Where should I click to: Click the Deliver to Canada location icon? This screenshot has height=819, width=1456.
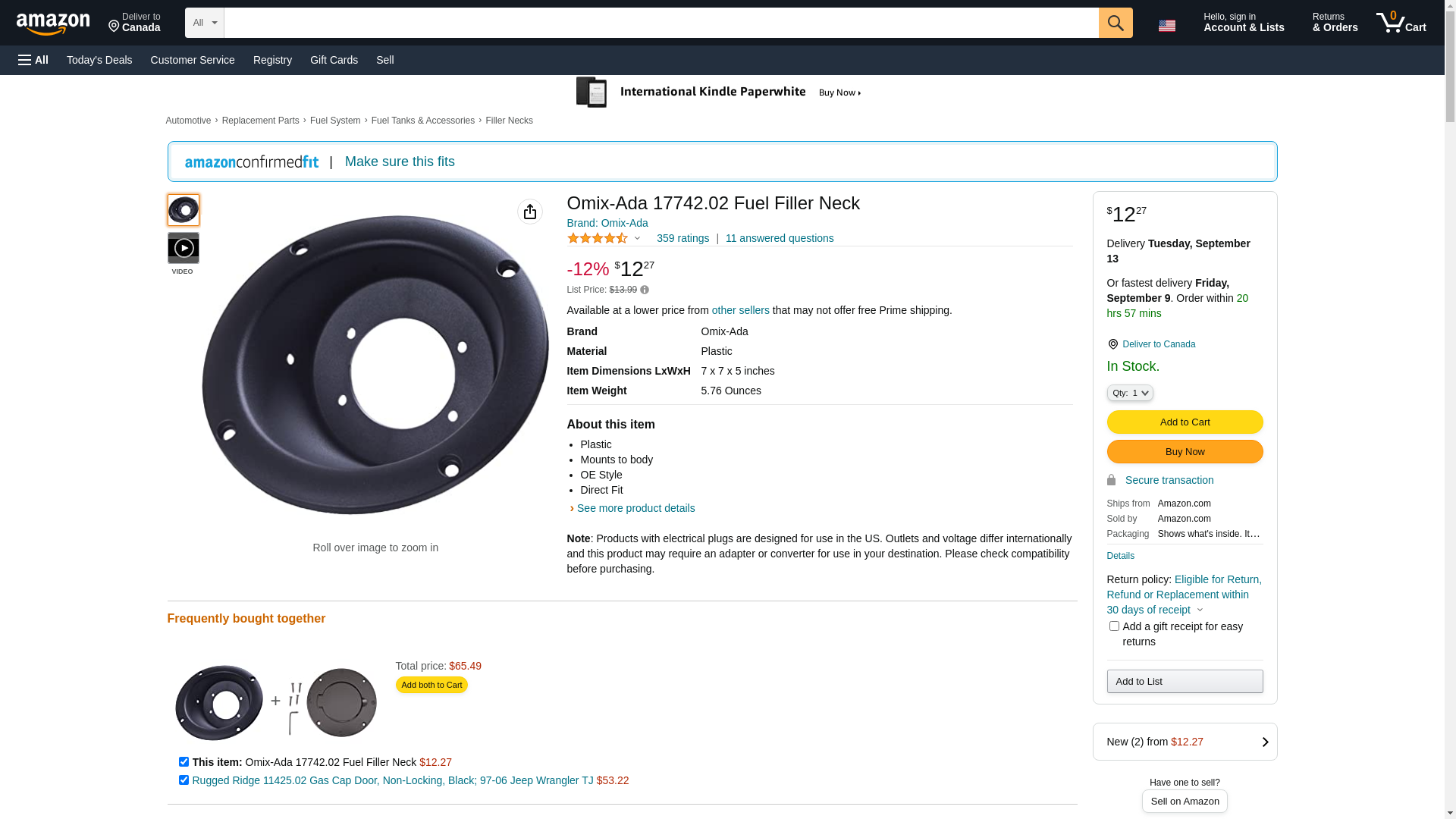click(x=1112, y=344)
